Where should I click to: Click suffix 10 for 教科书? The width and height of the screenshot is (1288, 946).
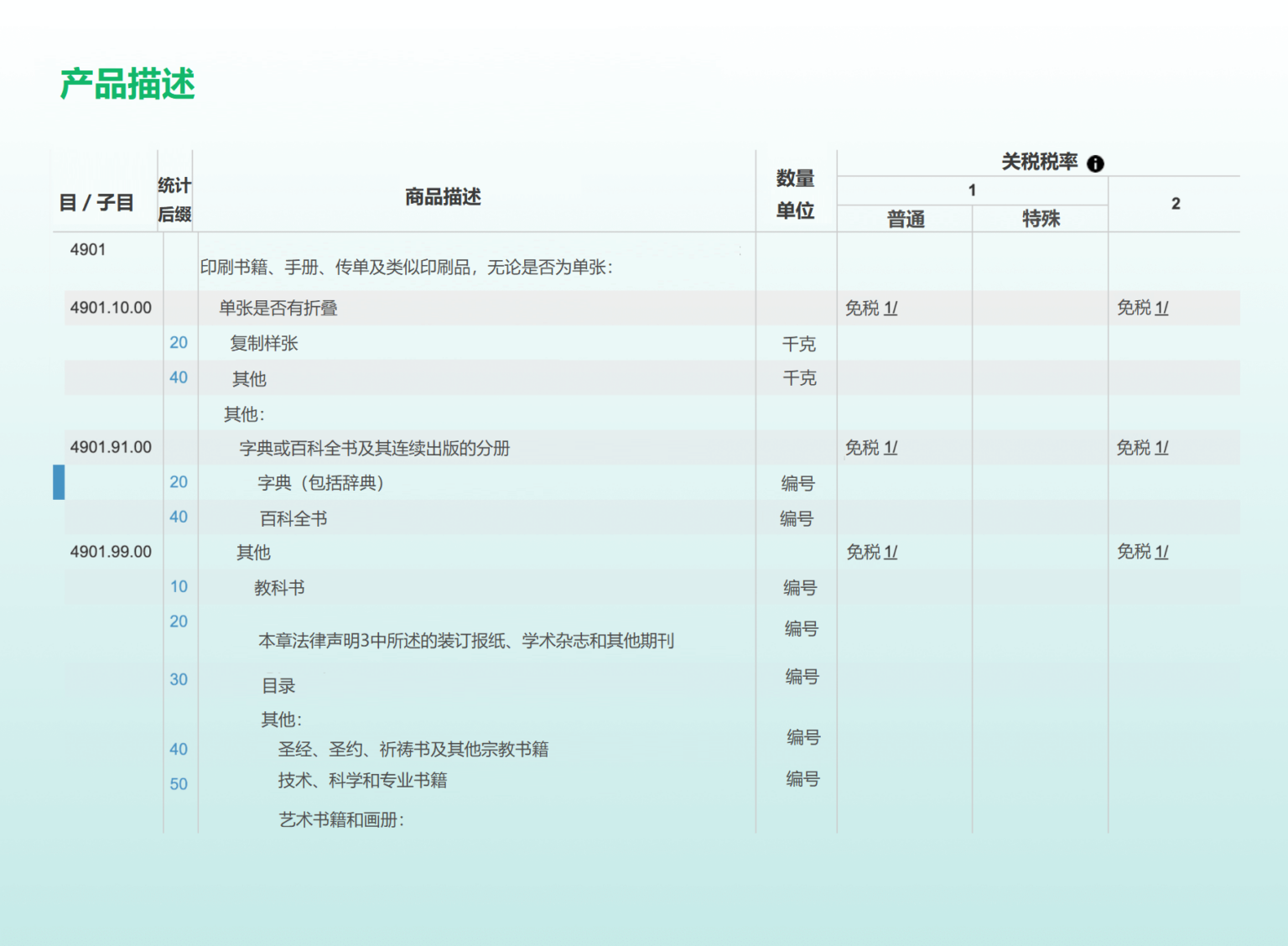179,586
